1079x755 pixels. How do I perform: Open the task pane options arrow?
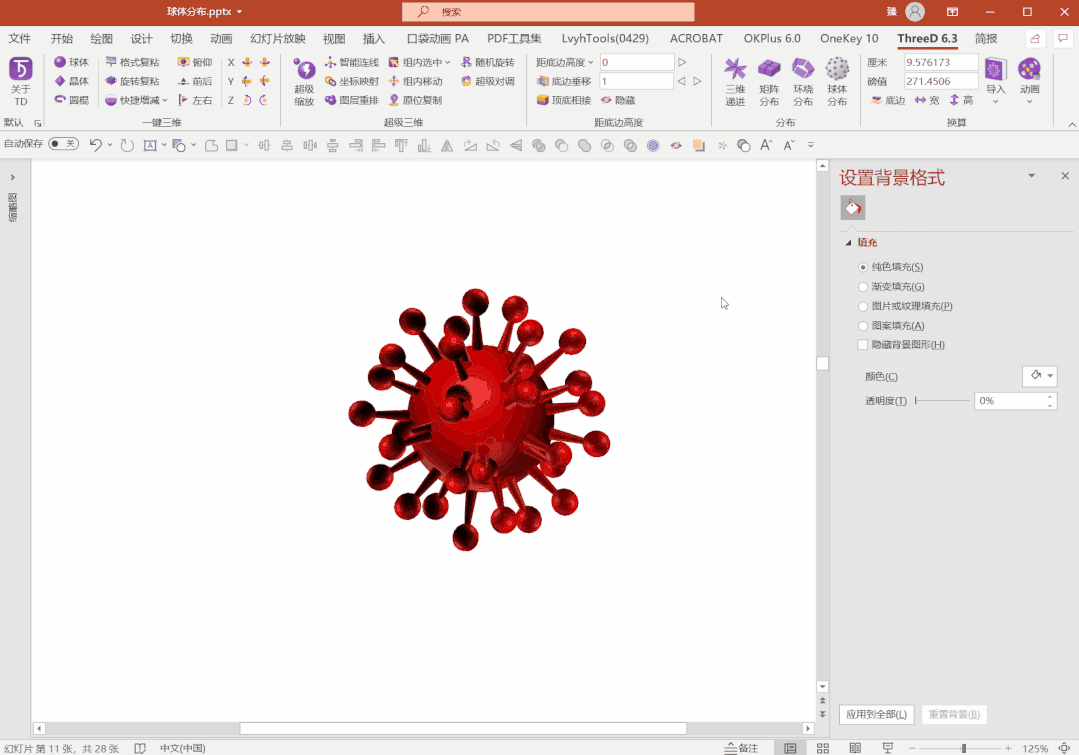coord(1032,176)
